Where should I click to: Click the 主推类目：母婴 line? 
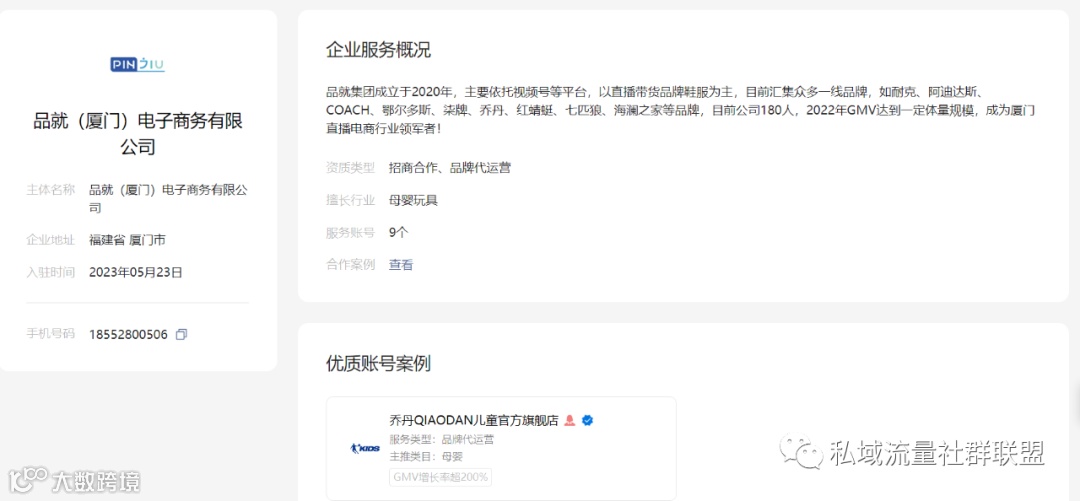(x=426, y=456)
